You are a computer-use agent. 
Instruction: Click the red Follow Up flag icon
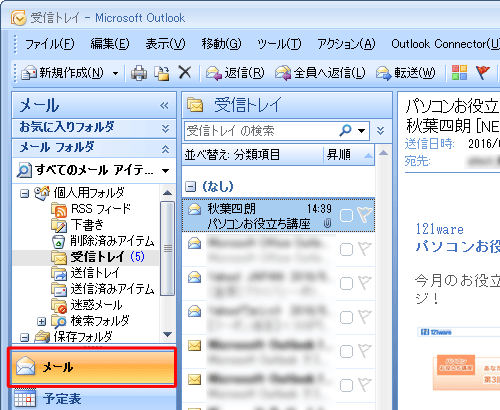(x=483, y=72)
